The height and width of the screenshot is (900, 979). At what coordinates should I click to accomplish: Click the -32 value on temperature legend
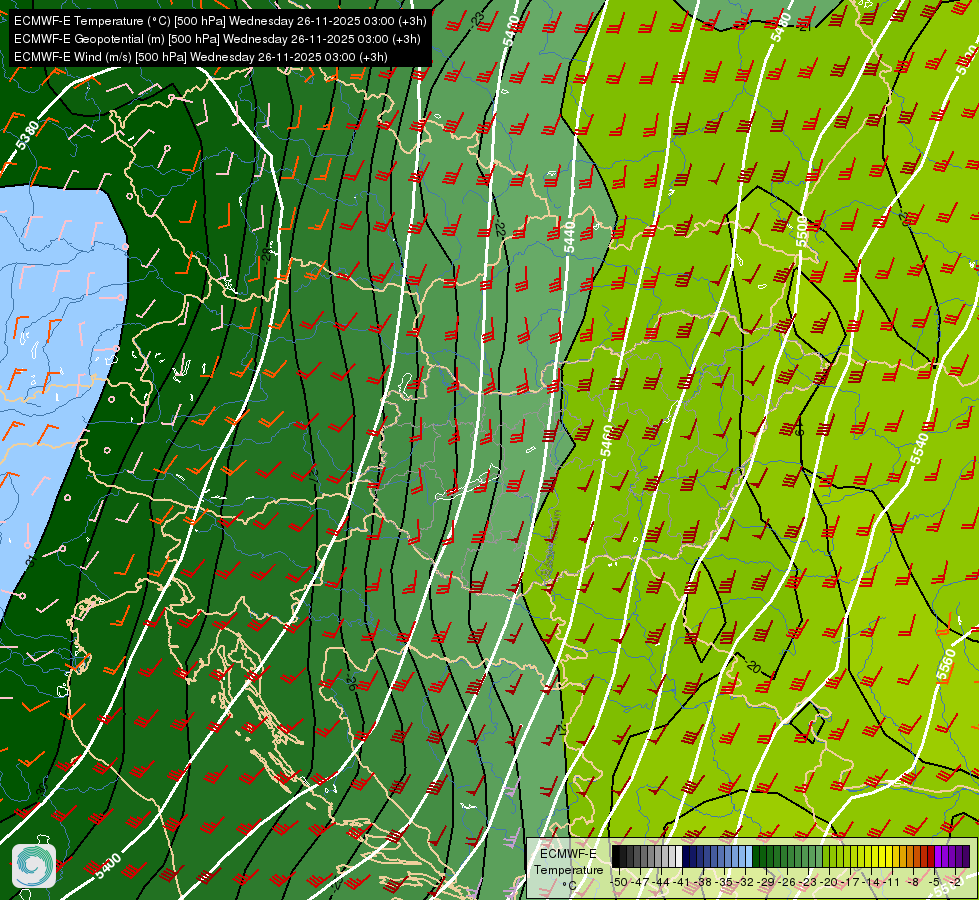coord(745,882)
